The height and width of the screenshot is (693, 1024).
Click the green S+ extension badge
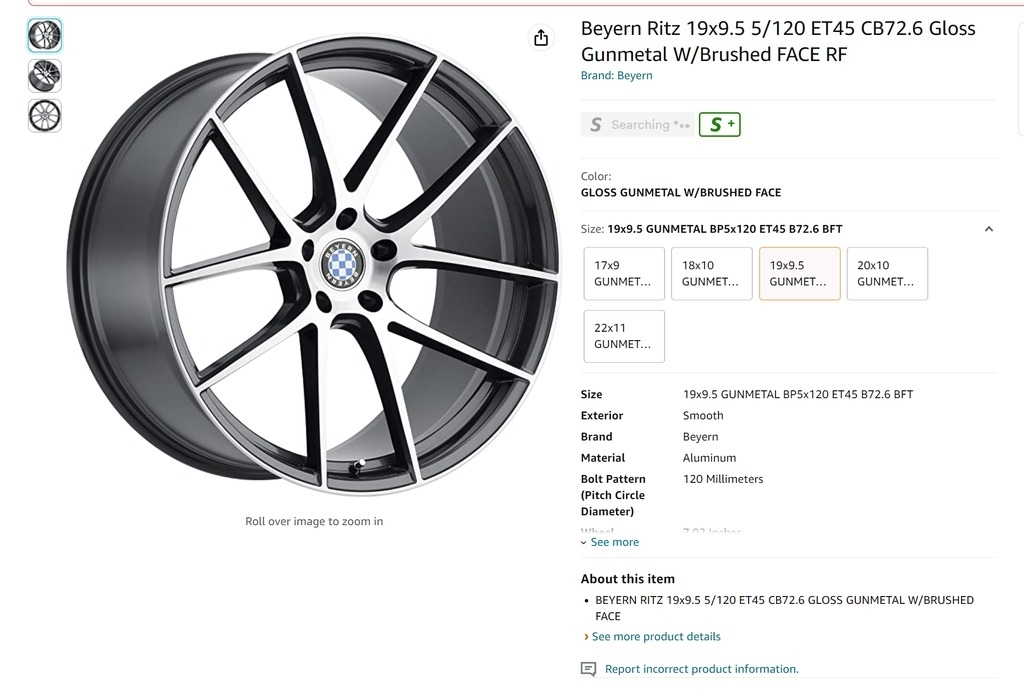719,125
